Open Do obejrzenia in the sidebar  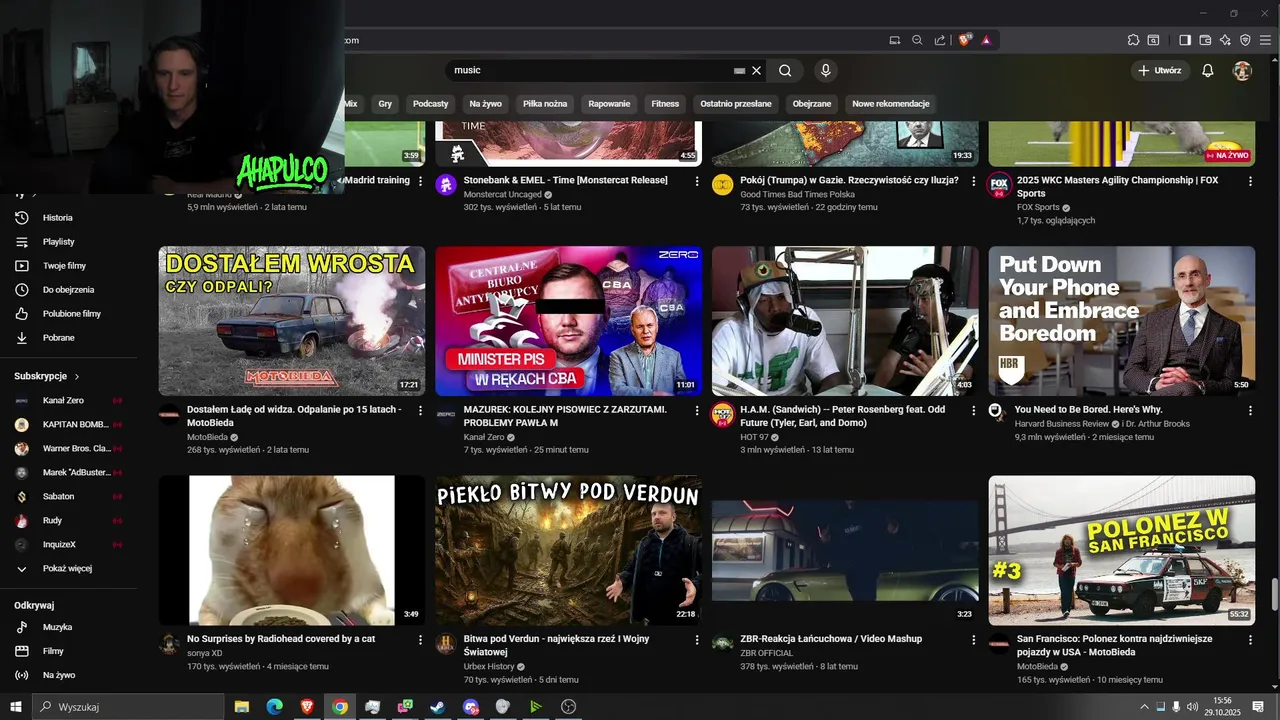tap(68, 290)
